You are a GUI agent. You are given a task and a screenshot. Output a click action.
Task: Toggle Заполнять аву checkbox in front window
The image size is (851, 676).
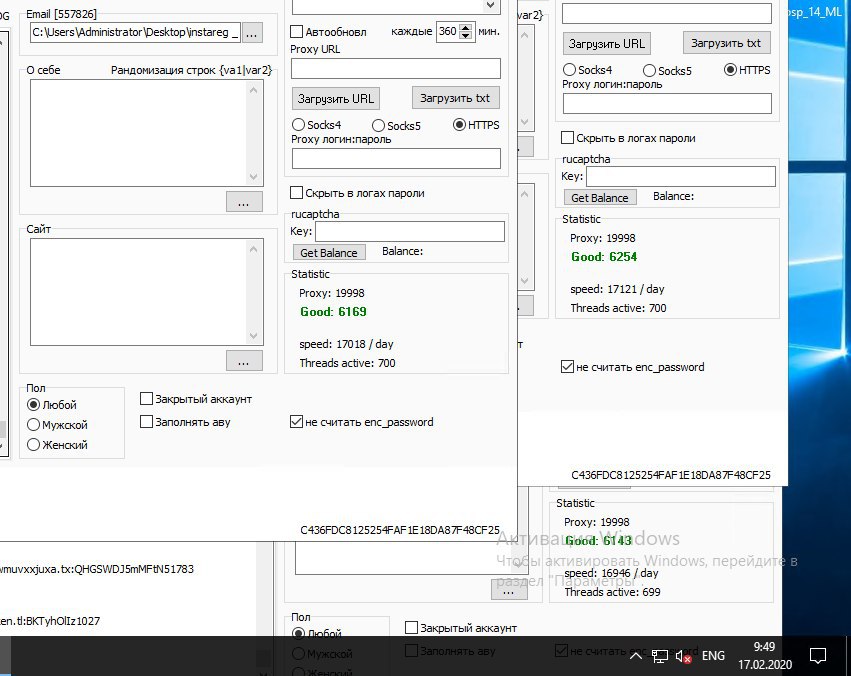147,422
